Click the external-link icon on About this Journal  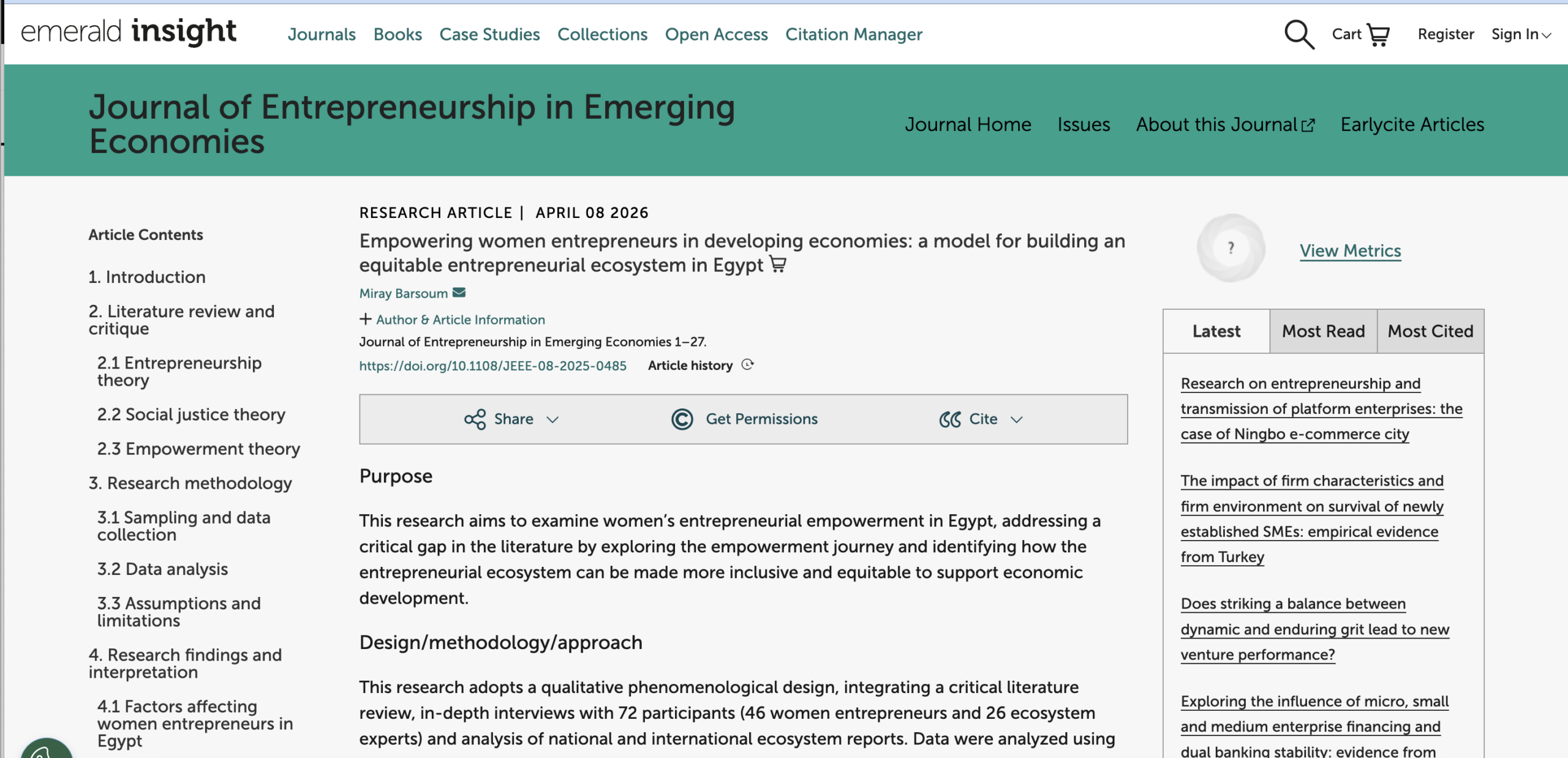pos(1309,124)
